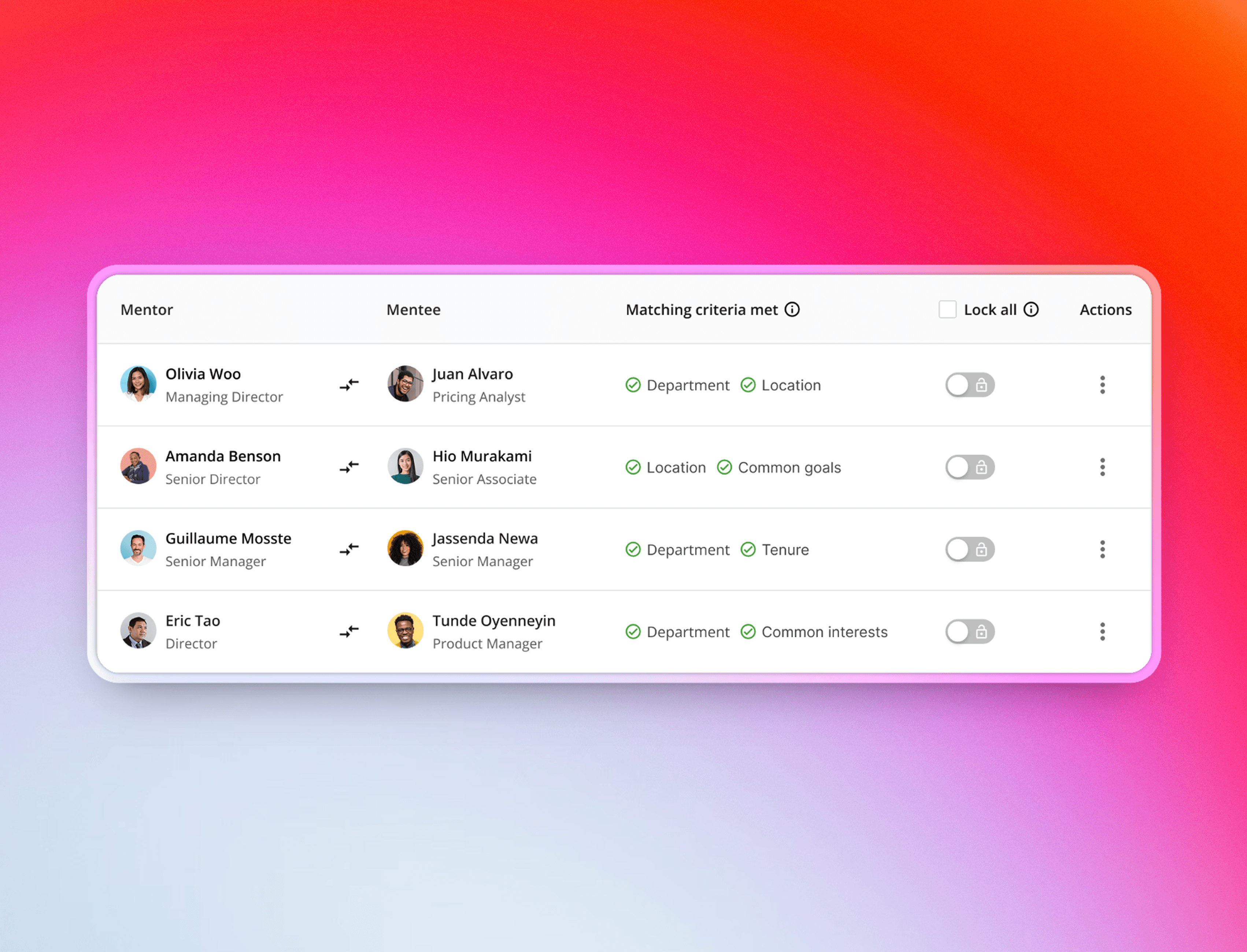
Task: Turn on the lock toggle for Eric Tao
Action: coord(969,632)
